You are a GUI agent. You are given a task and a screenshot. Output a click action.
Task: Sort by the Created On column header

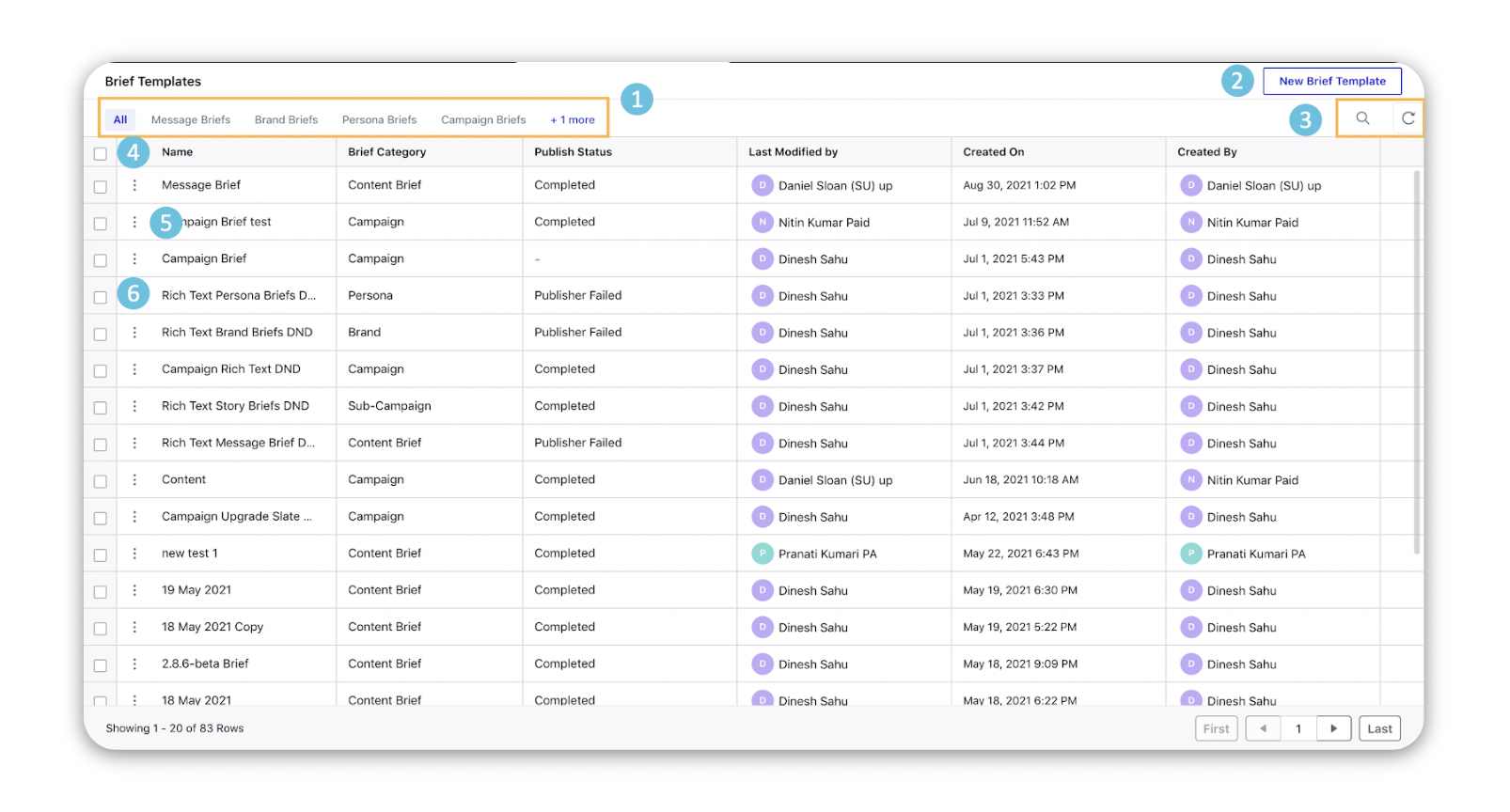994,151
